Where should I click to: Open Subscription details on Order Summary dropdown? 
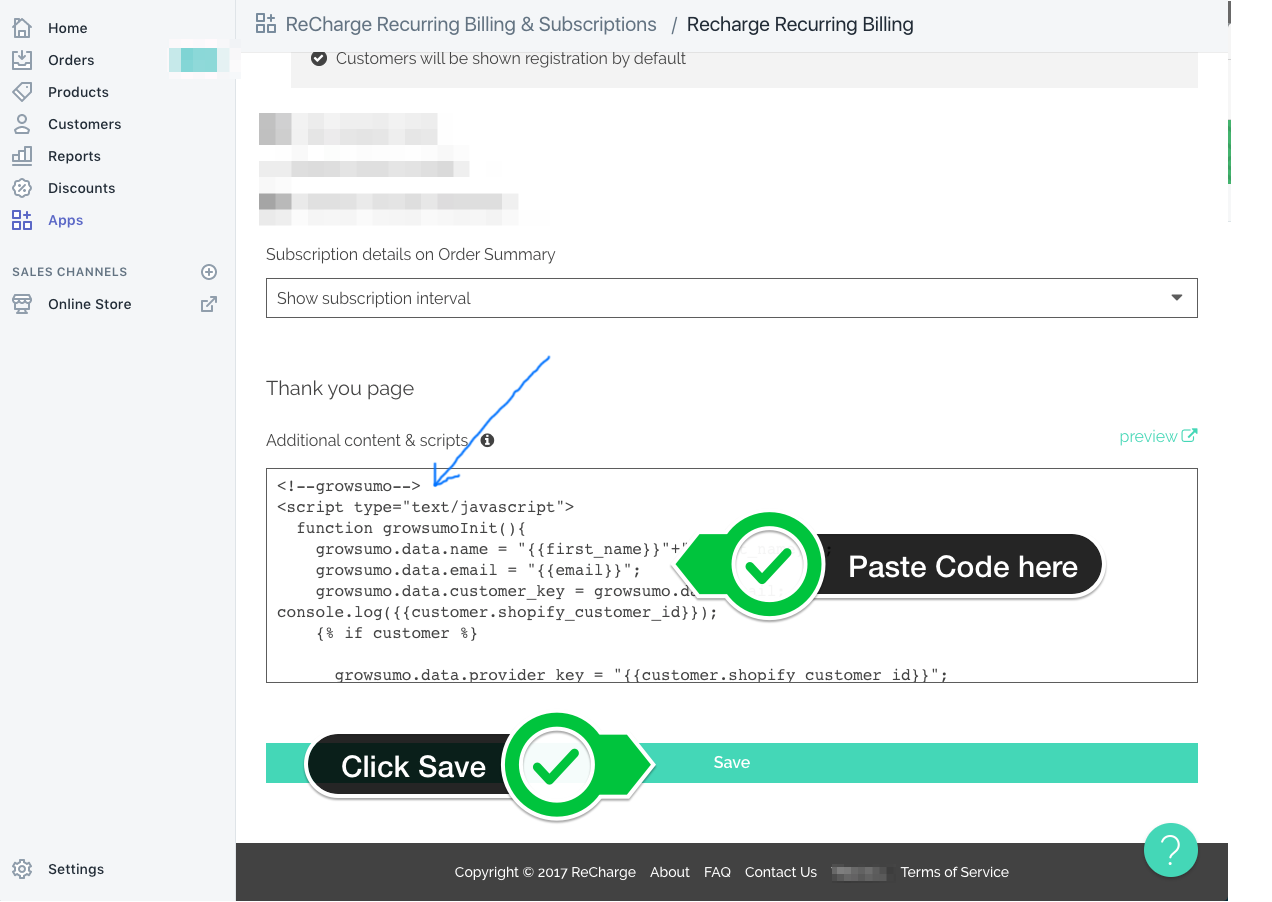click(731, 298)
